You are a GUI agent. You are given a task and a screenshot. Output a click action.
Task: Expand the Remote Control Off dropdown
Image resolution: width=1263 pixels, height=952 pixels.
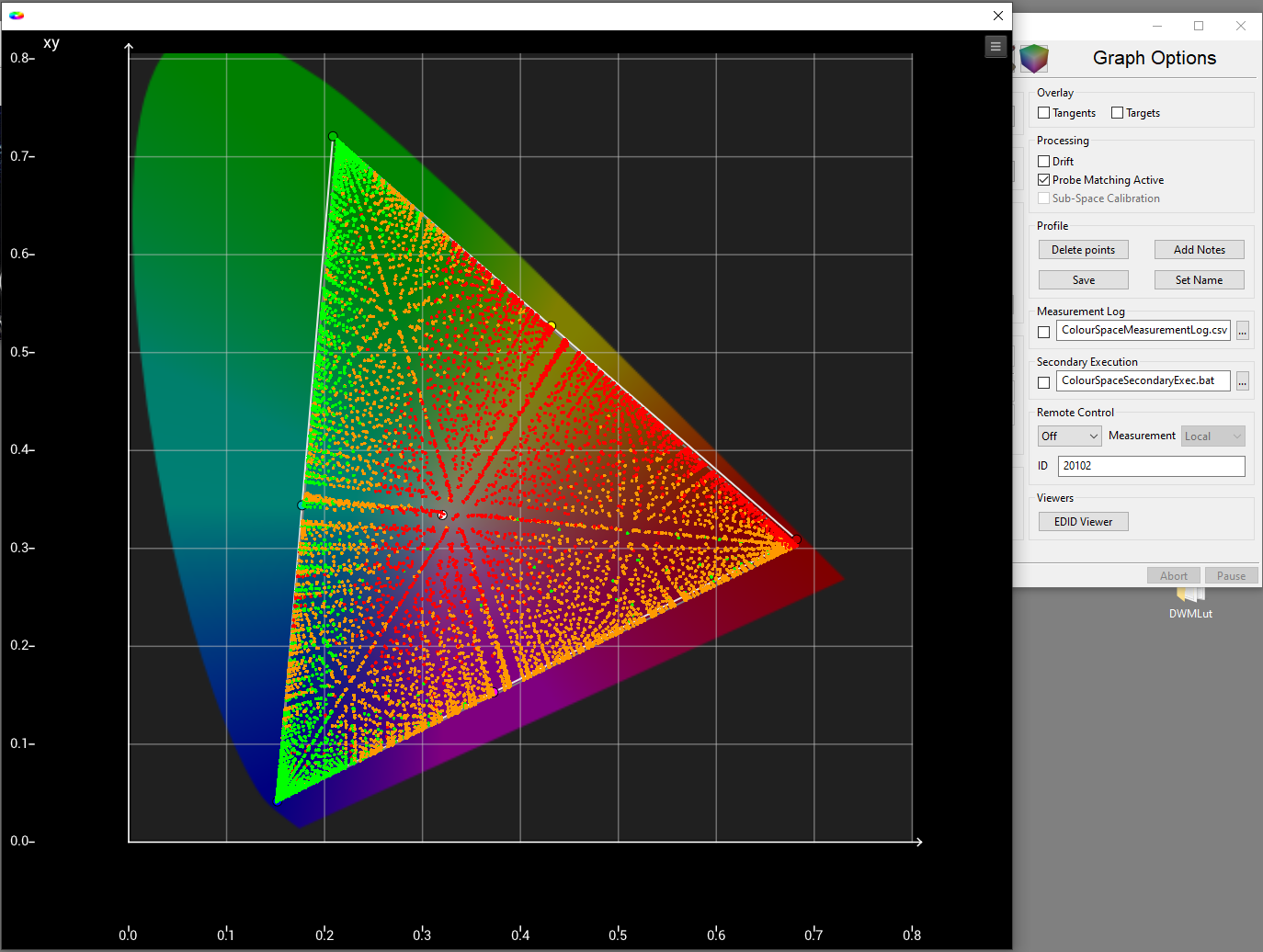(1069, 436)
